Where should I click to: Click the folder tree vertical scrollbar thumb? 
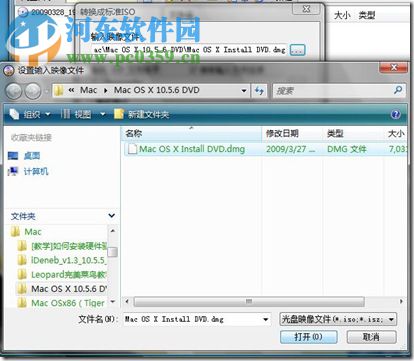click(x=113, y=252)
